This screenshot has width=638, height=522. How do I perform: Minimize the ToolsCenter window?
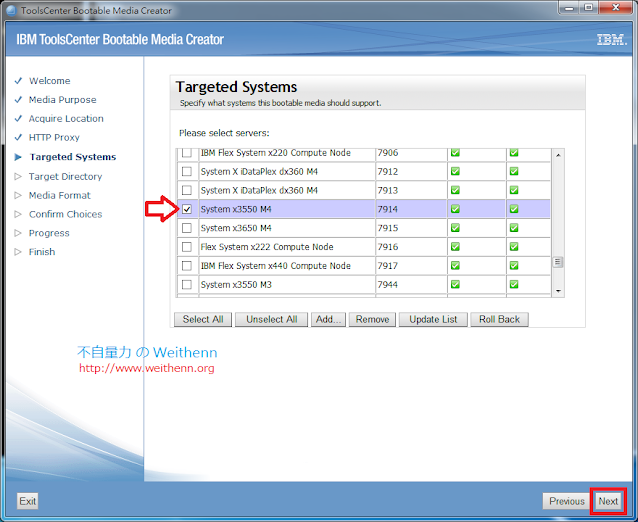point(569,8)
